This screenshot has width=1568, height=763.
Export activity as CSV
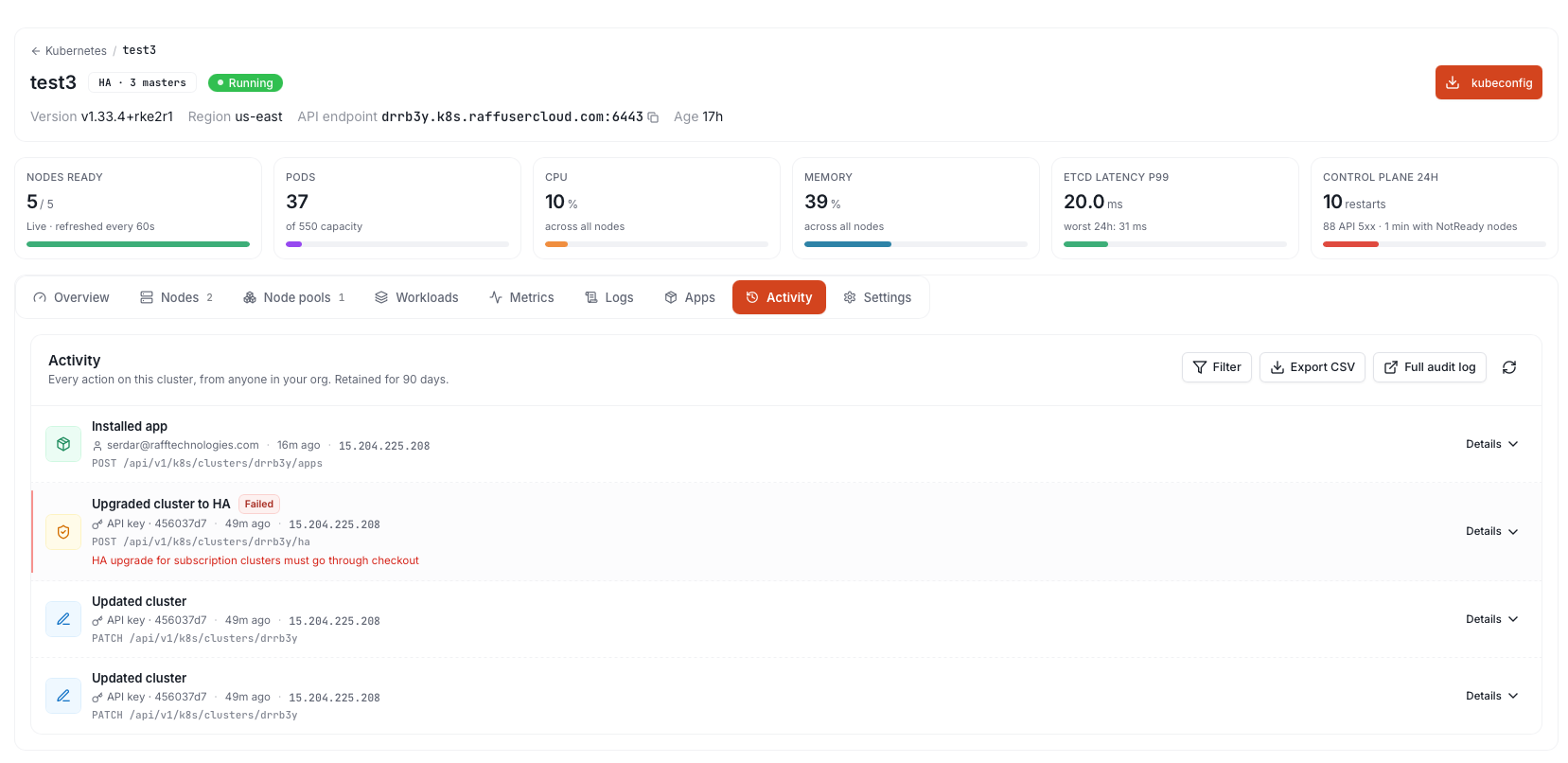tap(1313, 367)
